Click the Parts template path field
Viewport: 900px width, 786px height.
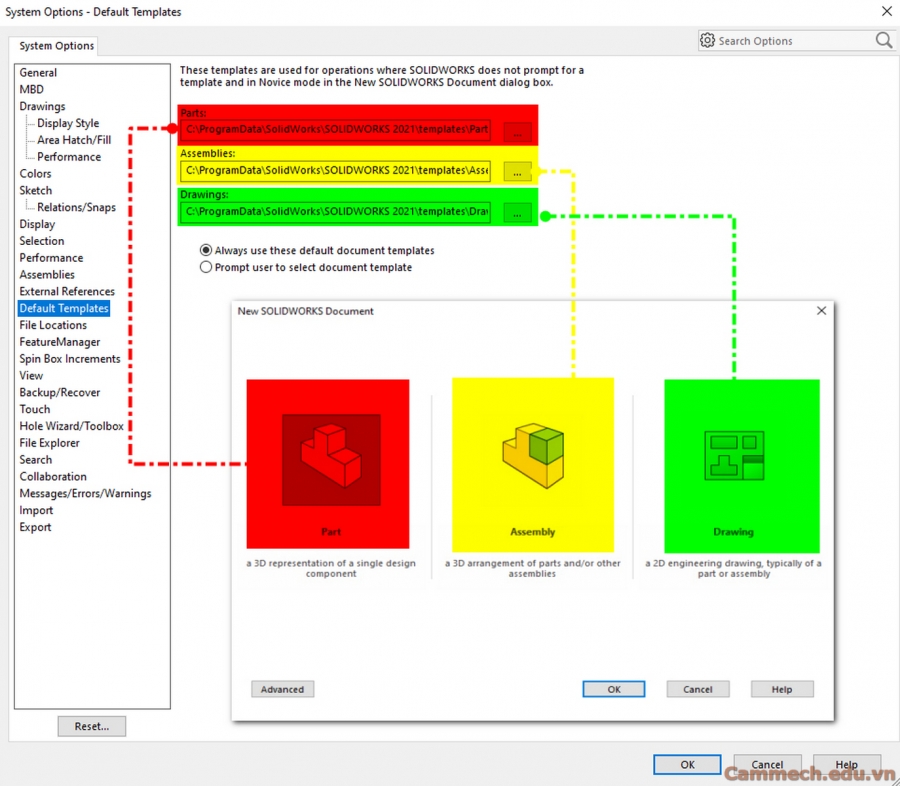point(335,130)
